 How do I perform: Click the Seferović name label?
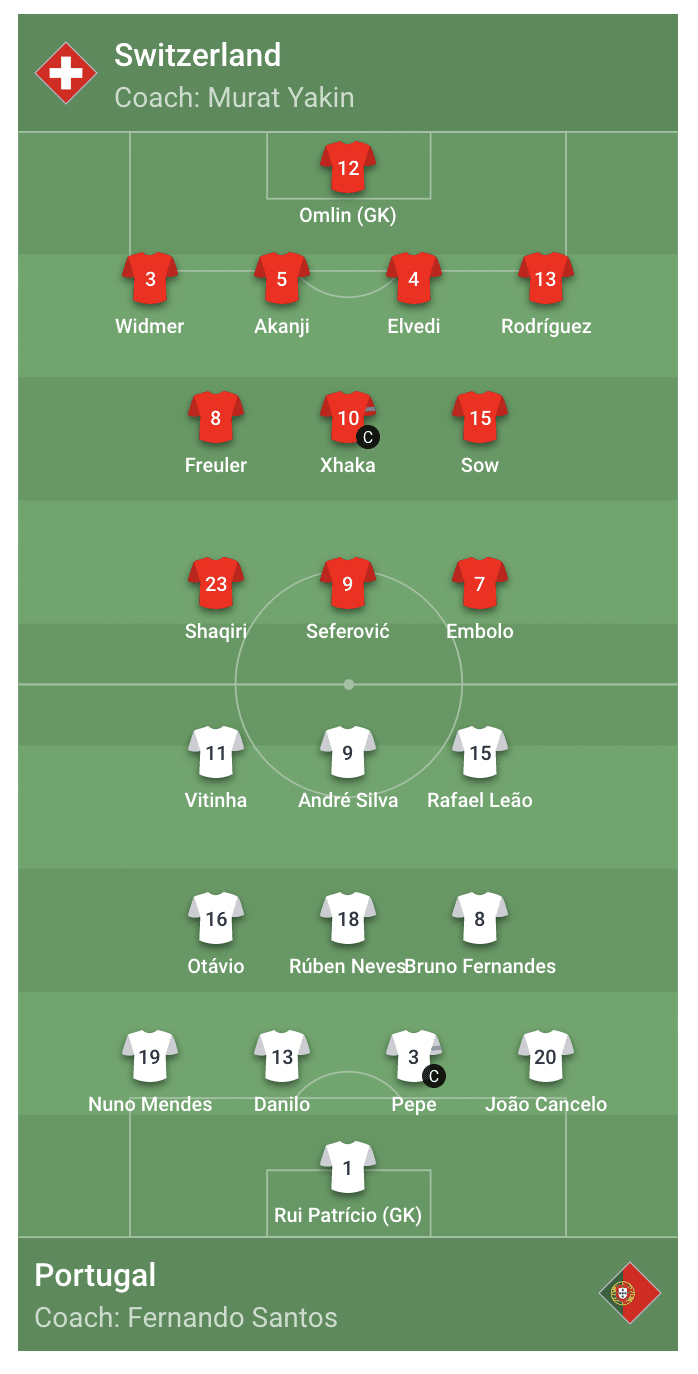pos(348,631)
